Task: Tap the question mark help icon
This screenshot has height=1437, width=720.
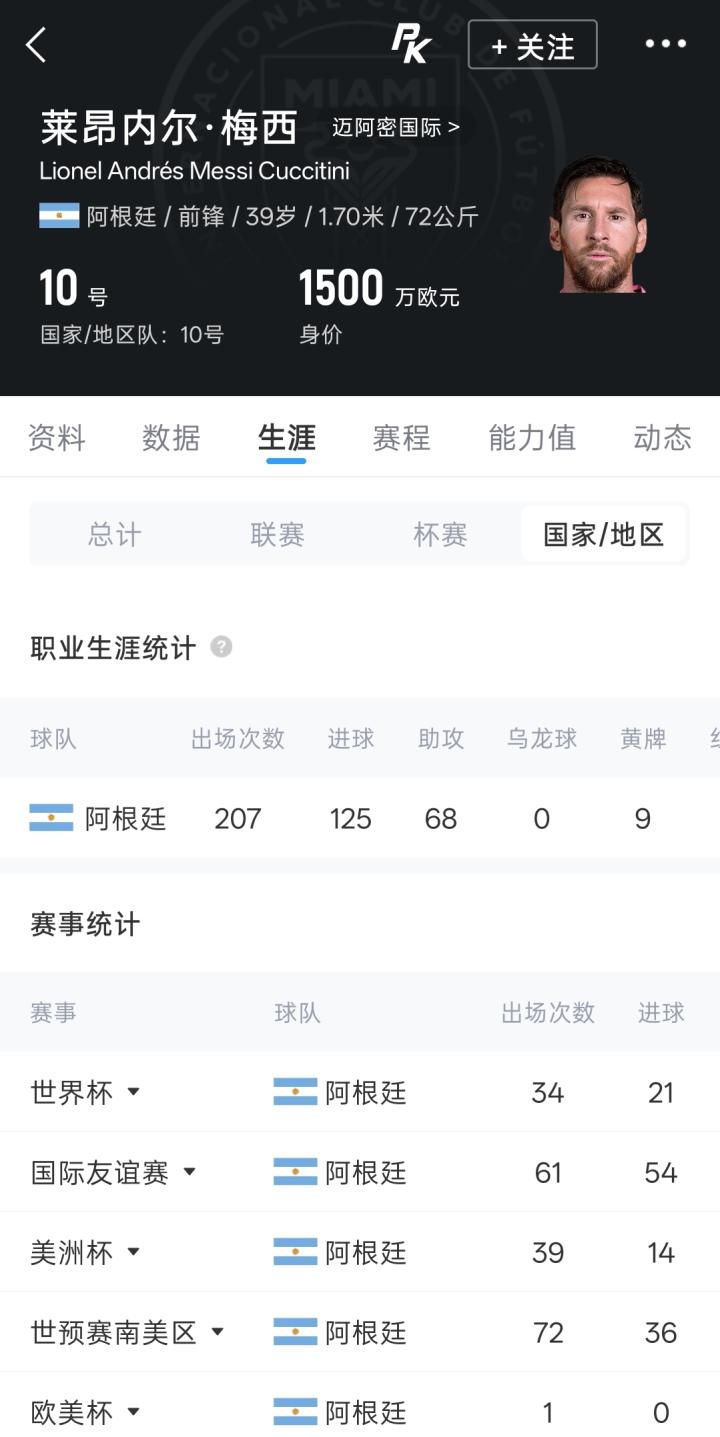Action: coord(221,647)
